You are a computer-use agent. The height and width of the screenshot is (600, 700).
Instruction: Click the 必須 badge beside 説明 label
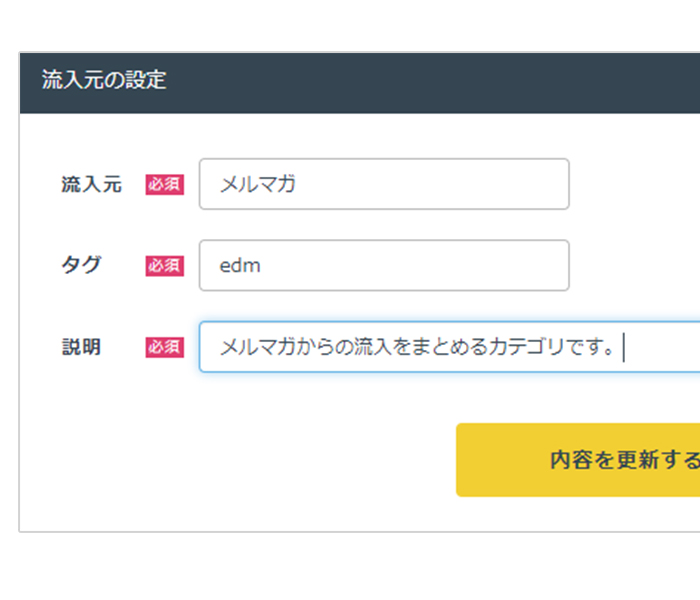coord(165,347)
